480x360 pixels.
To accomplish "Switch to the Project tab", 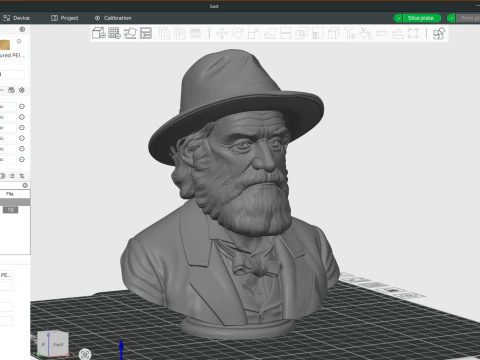I will 65,18.
